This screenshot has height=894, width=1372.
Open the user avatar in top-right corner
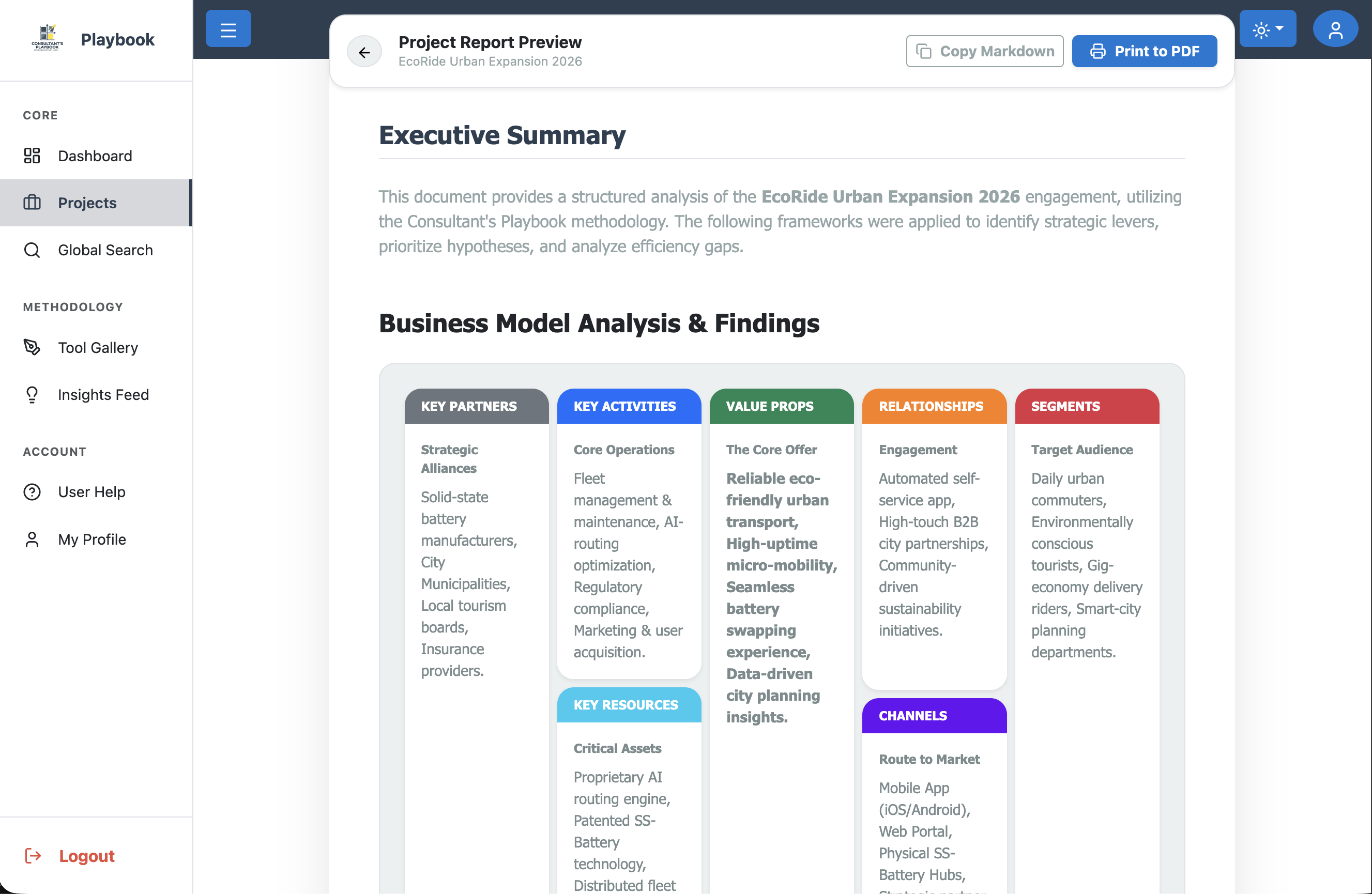(x=1336, y=28)
